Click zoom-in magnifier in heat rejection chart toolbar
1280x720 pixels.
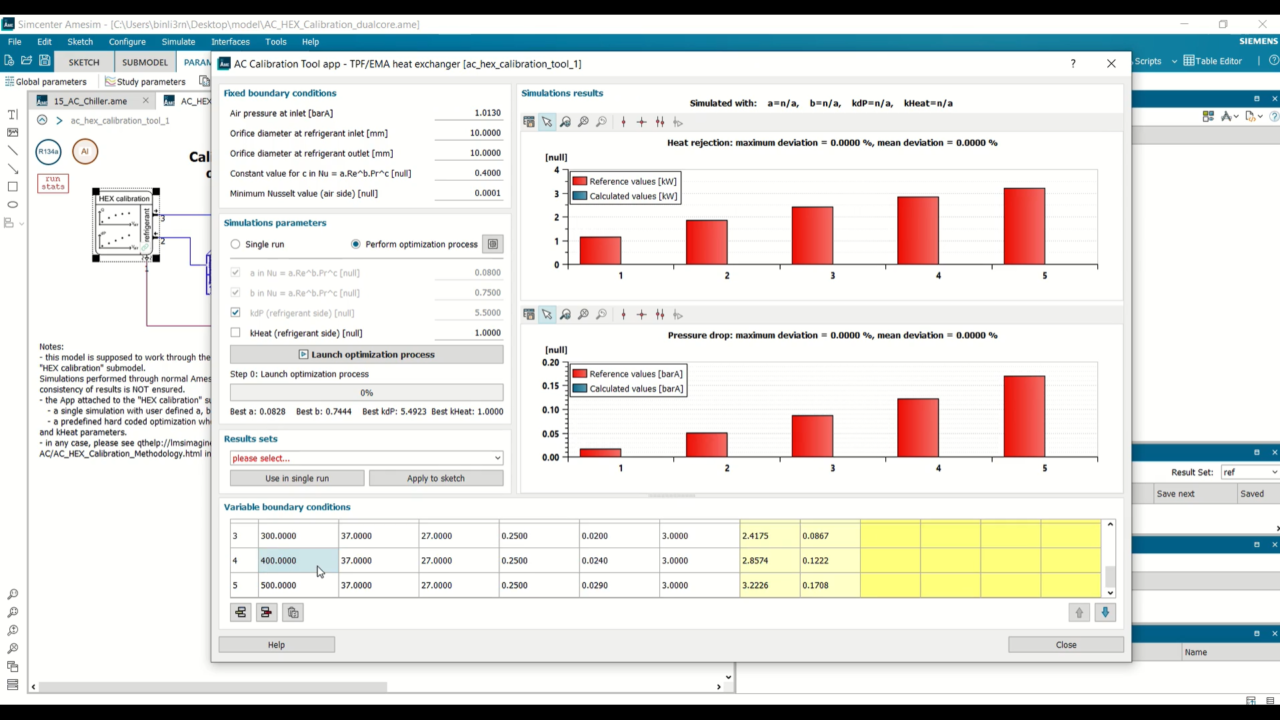click(x=565, y=122)
